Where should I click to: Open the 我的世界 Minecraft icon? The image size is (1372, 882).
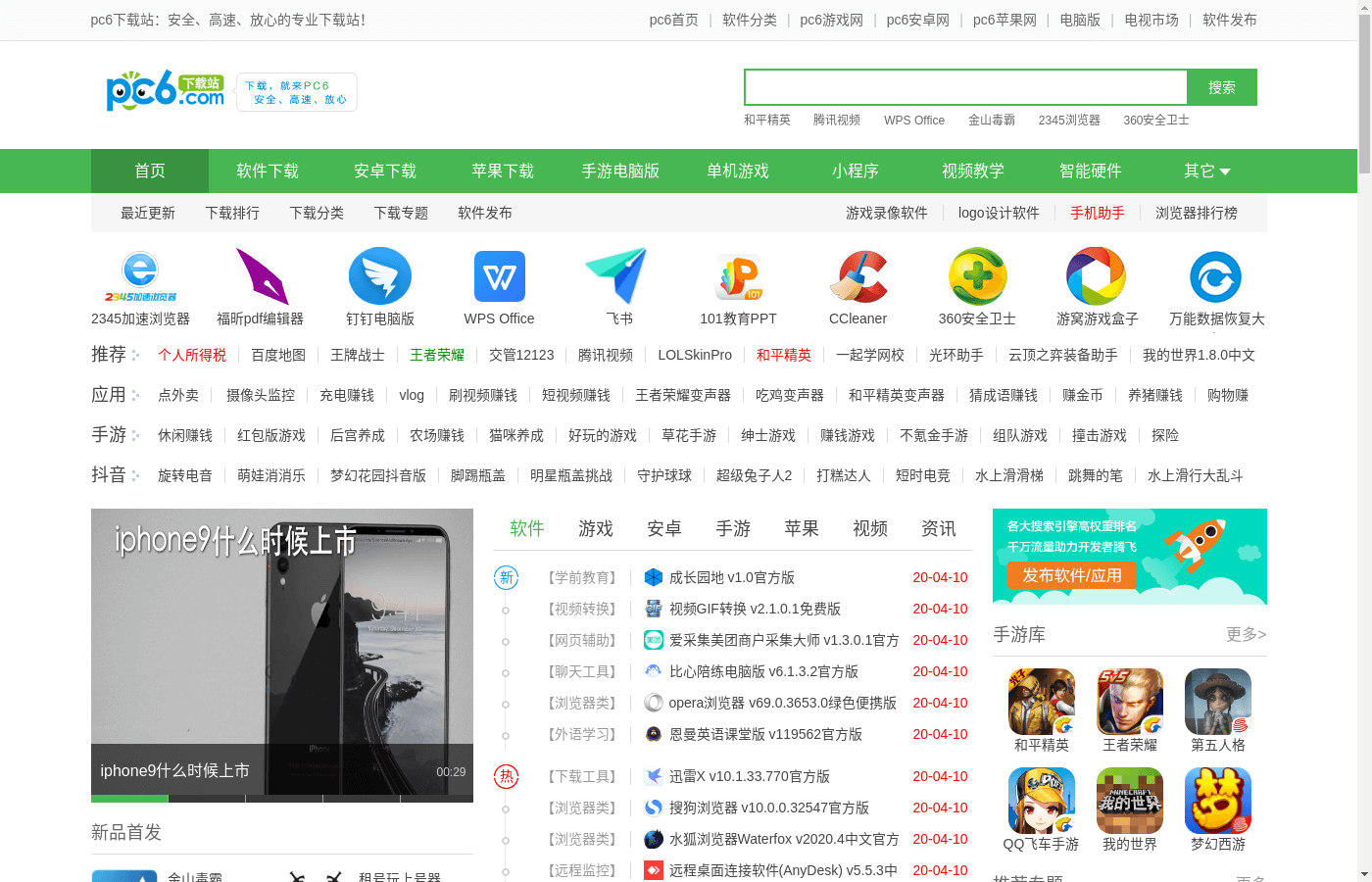[1130, 801]
